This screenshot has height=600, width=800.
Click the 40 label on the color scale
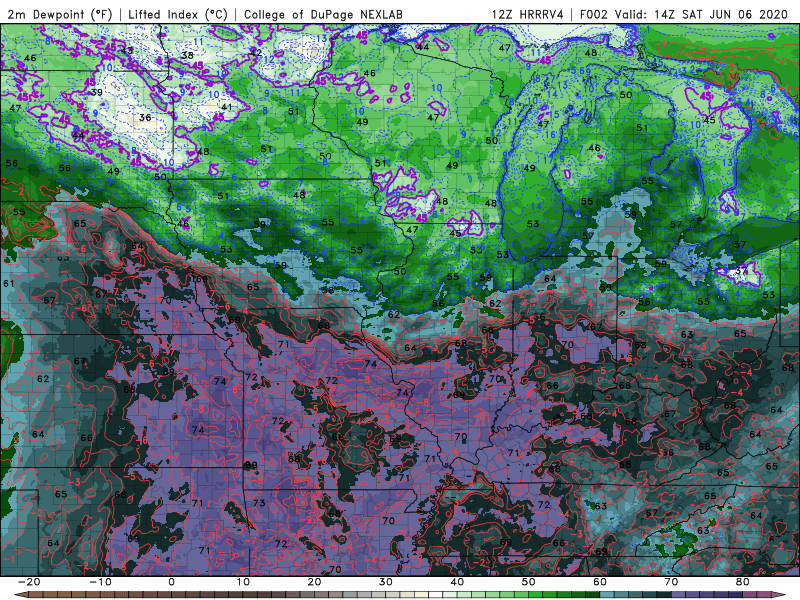coord(457,582)
